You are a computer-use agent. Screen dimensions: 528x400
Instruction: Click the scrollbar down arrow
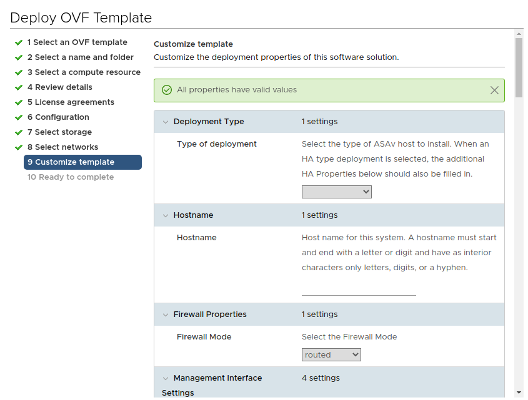point(519,392)
